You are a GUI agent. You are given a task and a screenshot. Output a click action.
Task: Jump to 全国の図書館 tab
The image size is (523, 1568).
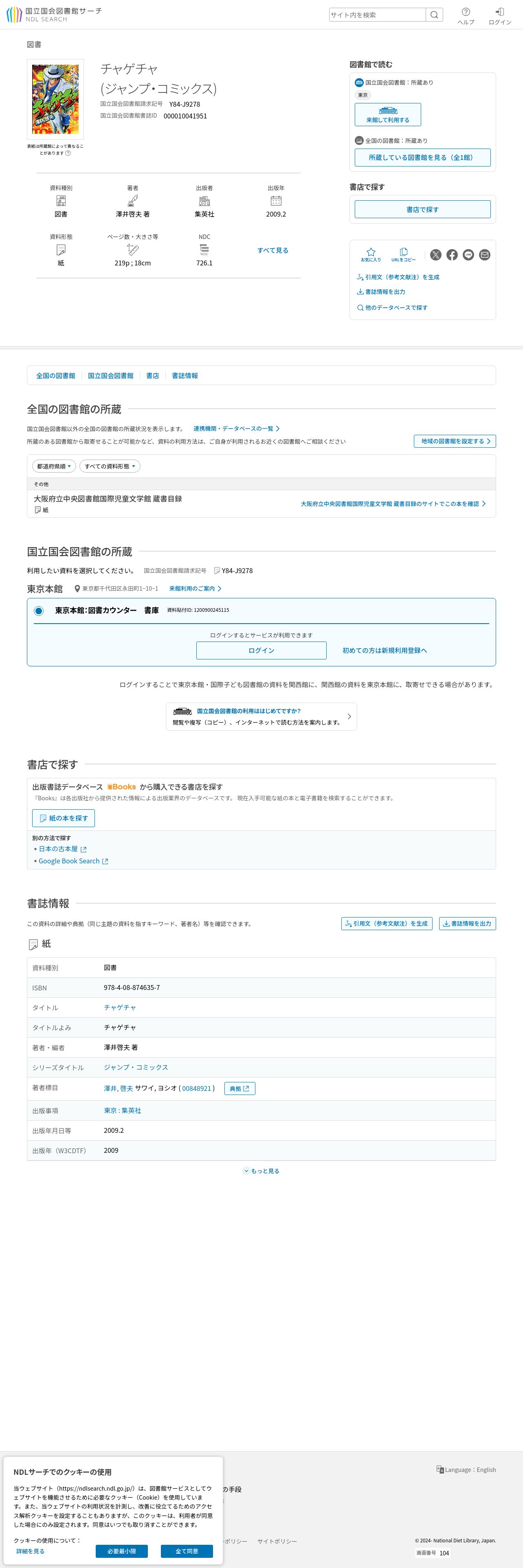coord(55,376)
